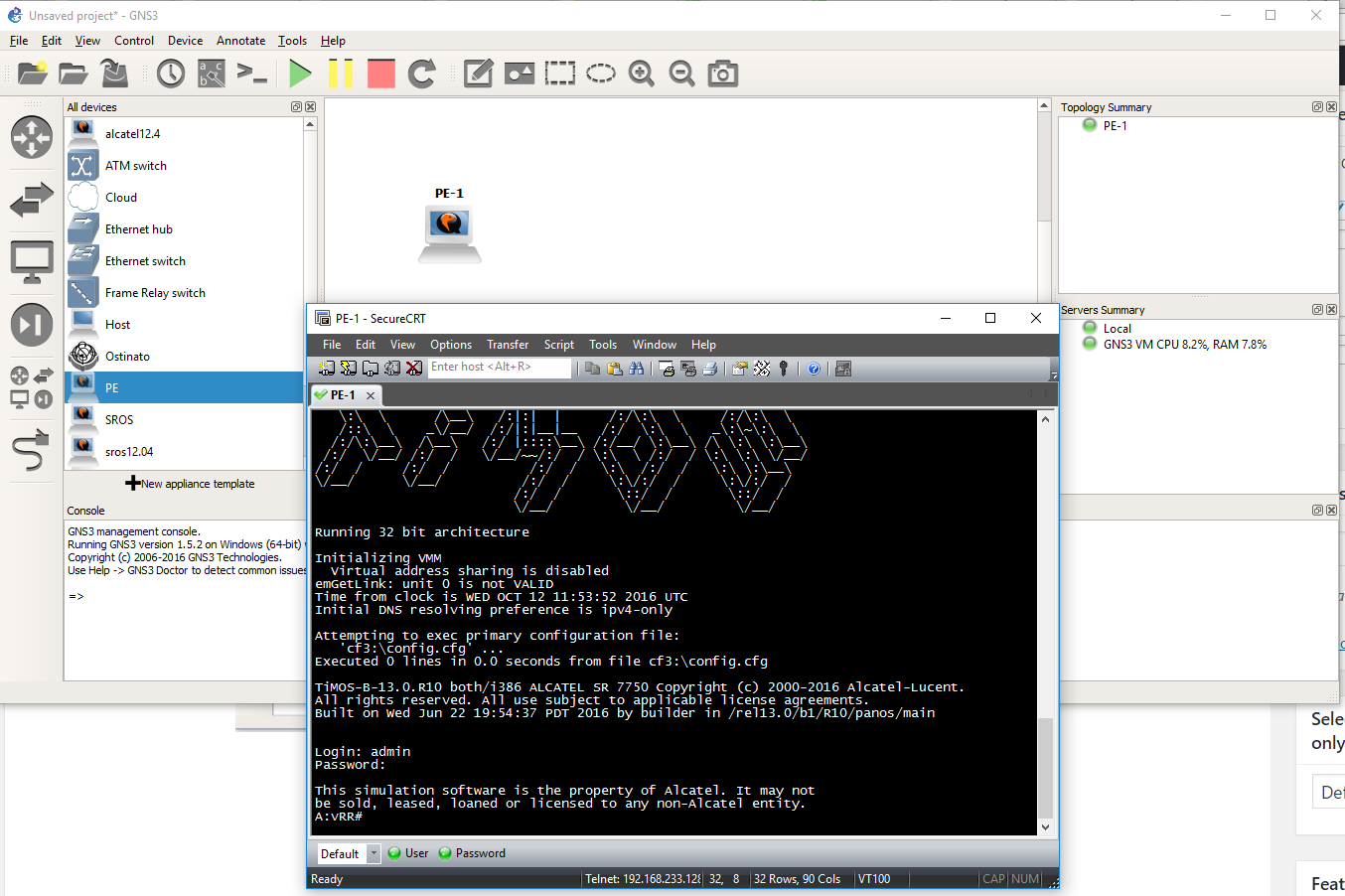1345x896 pixels.
Task: Select the PE-1 session tab
Action: [x=343, y=395]
